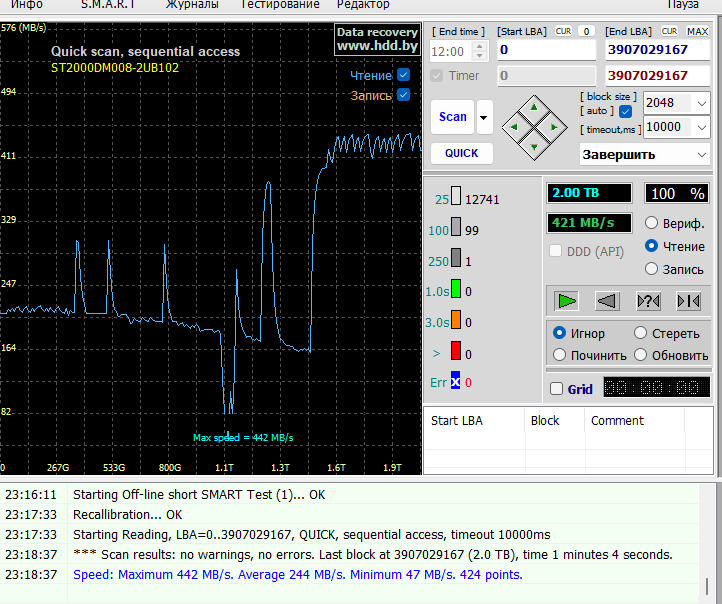722x604 pixels.
Task: Click the 100 % progress display
Action: tap(676, 193)
